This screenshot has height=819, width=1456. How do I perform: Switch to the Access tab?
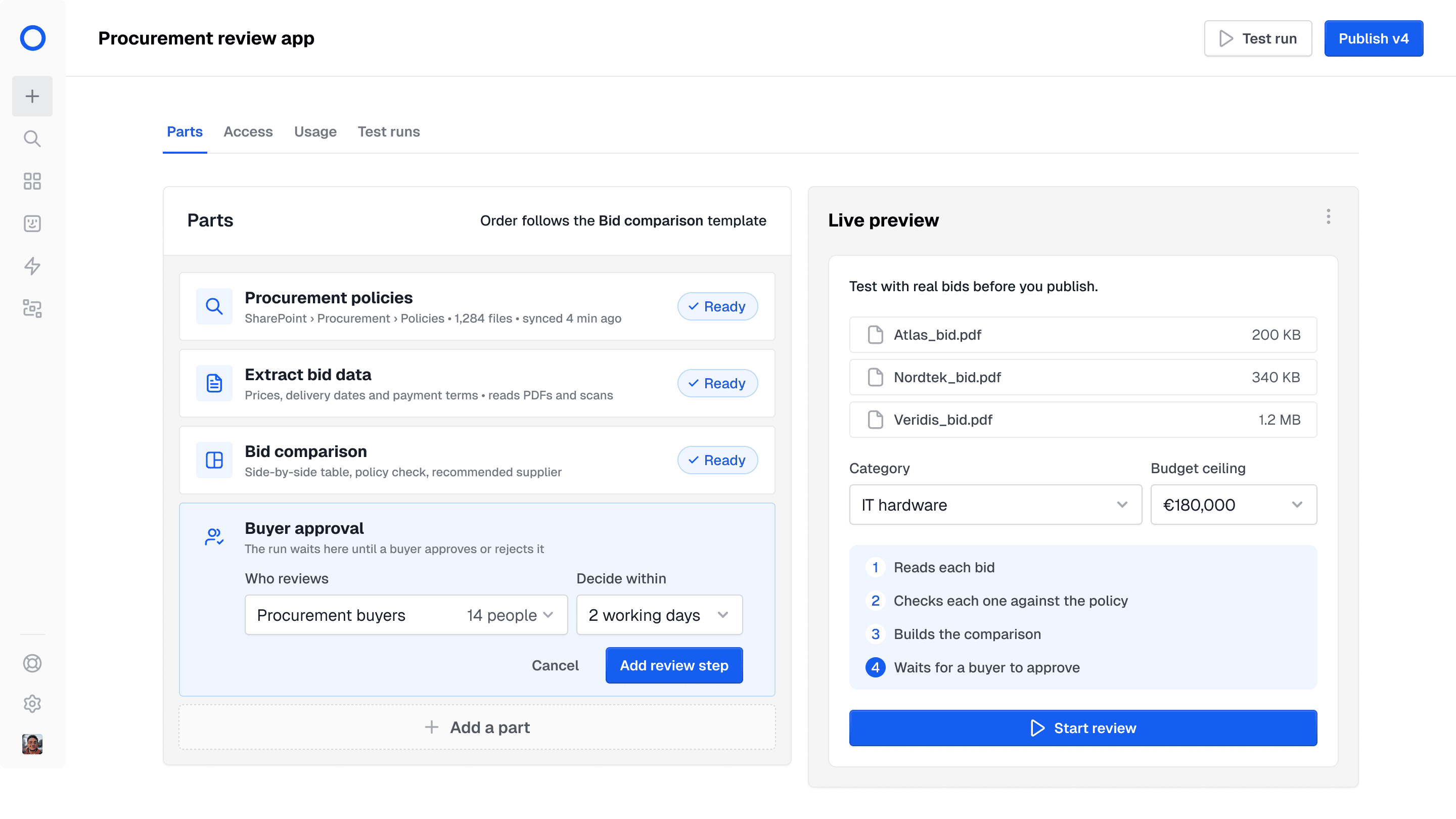point(248,131)
